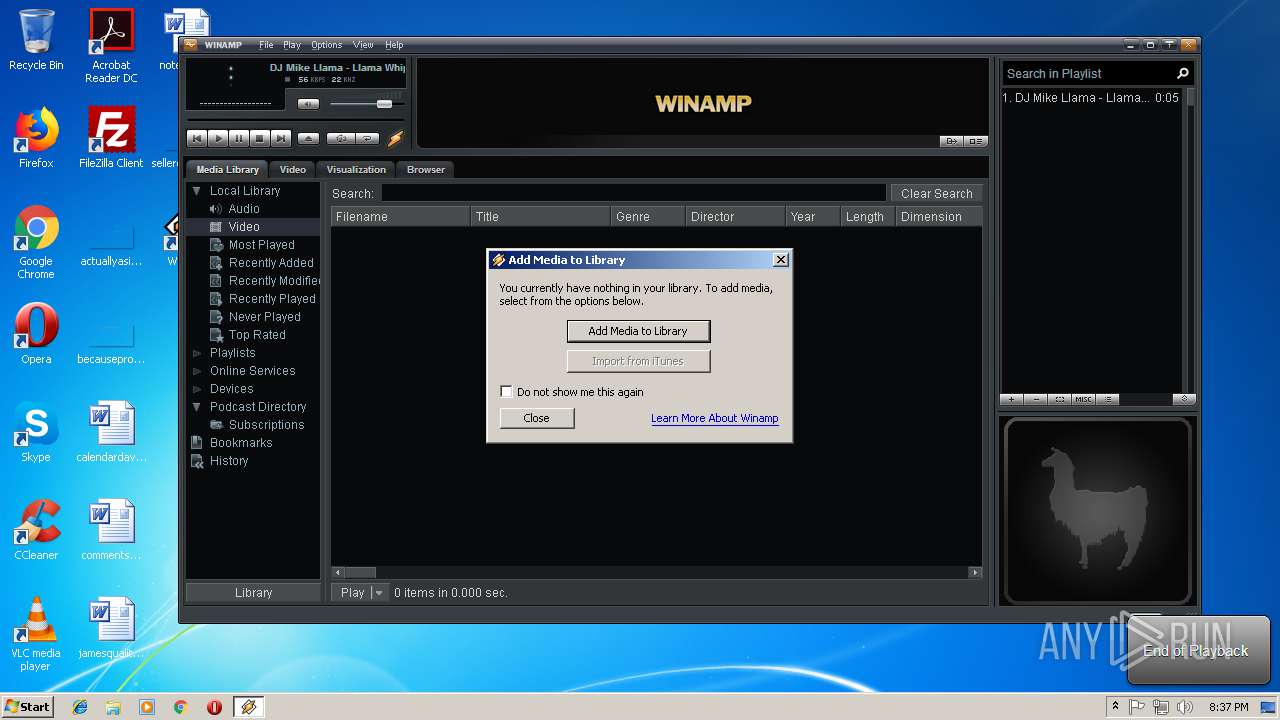1280x720 pixels.
Task: Open the playlist MISC options
Action: click(x=1084, y=399)
